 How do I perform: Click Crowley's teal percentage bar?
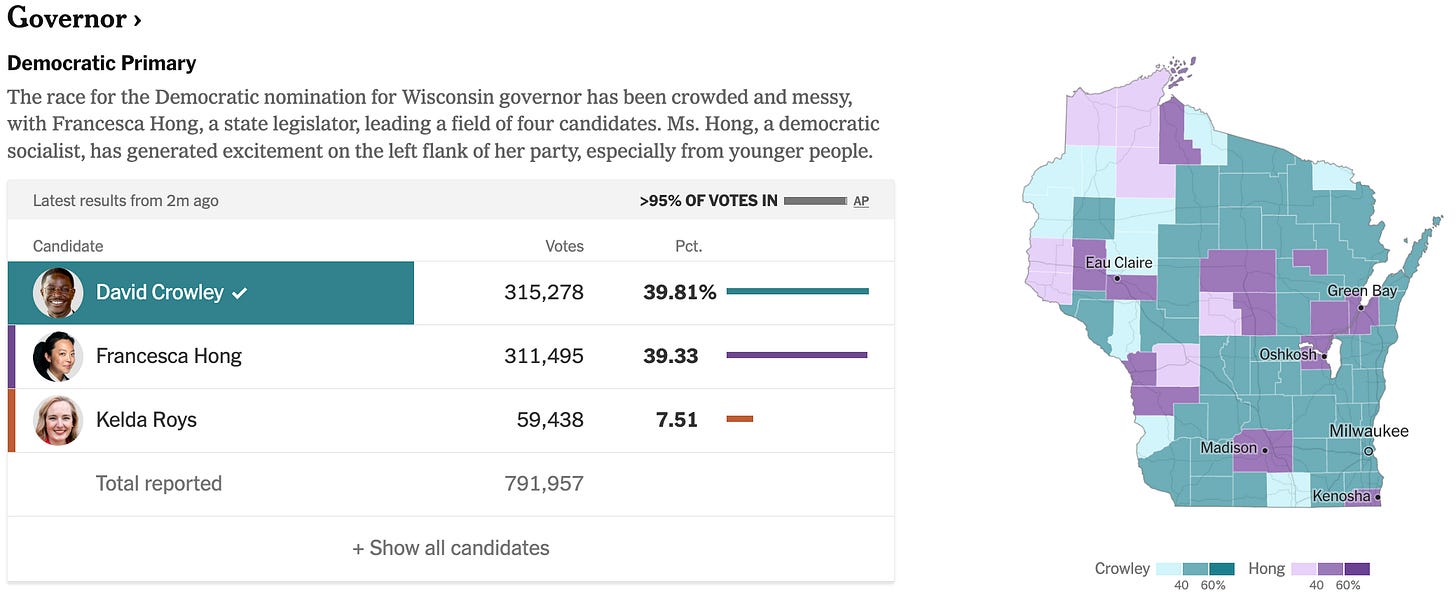pos(798,291)
